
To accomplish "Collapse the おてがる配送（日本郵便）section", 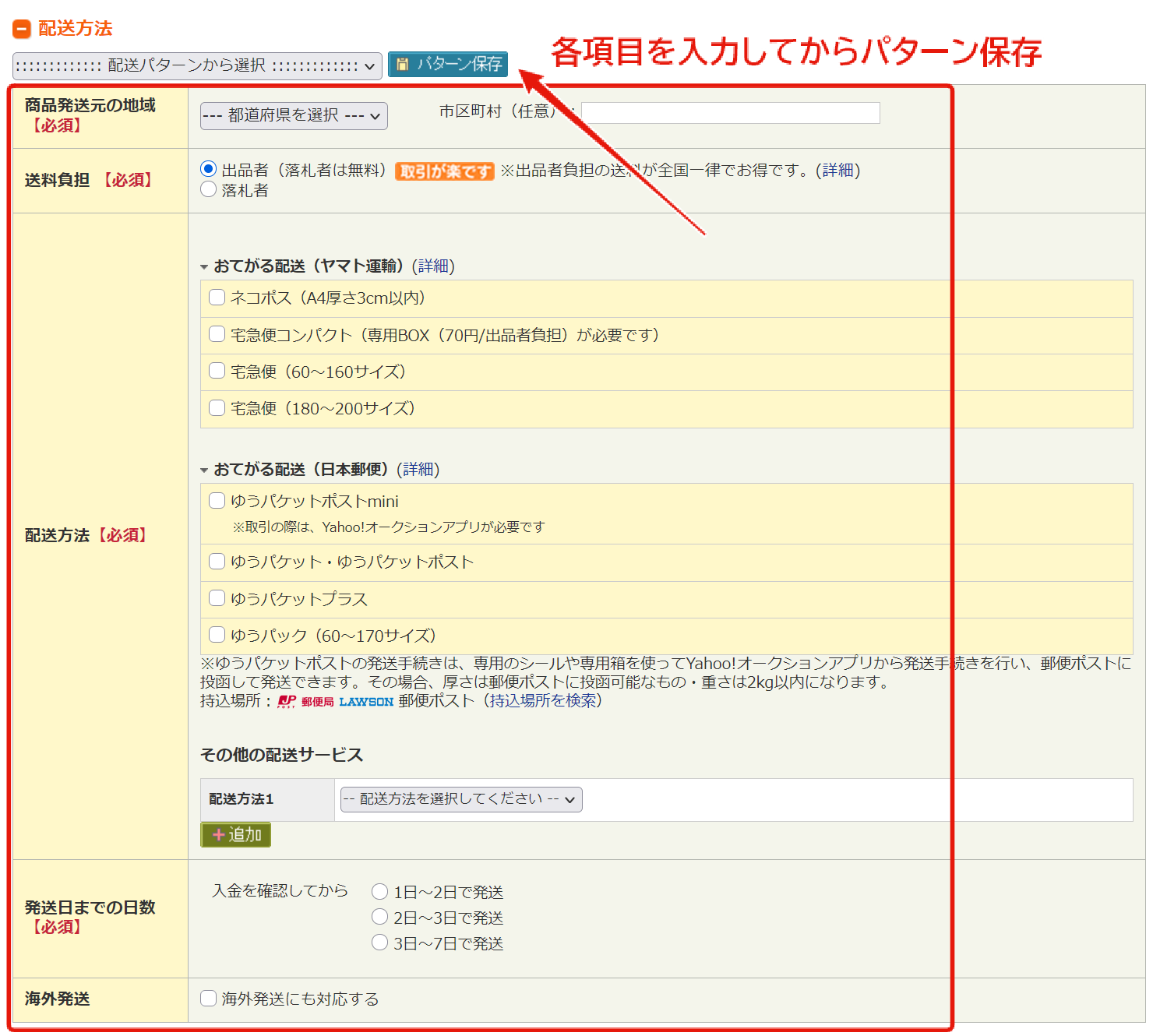I will coord(204,470).
